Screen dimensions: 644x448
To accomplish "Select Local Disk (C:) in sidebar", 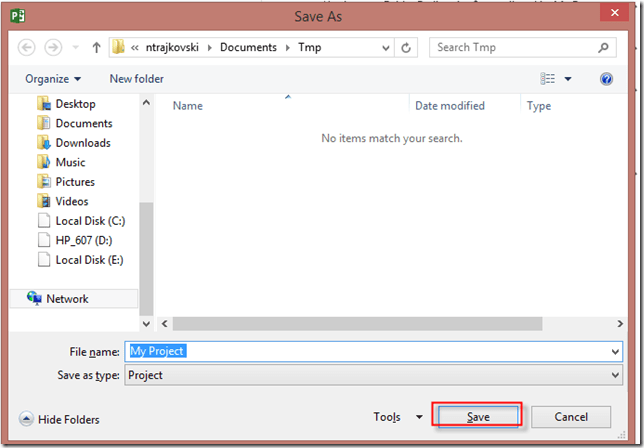I will click(89, 221).
